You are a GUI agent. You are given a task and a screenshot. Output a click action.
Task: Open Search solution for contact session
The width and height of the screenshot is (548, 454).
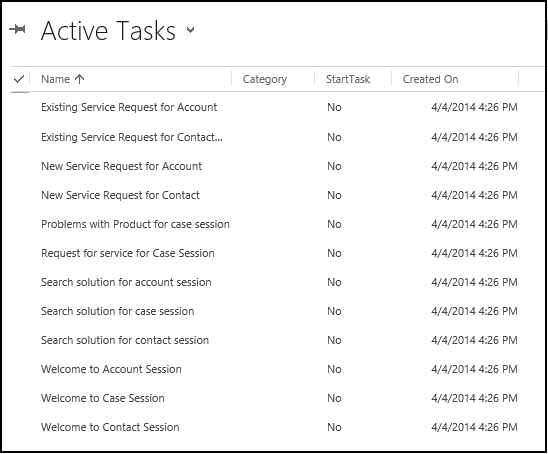[125, 340]
